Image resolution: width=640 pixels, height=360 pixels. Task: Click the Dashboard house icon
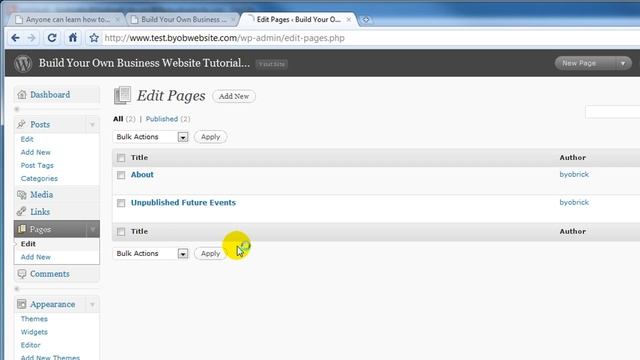click(x=22, y=95)
